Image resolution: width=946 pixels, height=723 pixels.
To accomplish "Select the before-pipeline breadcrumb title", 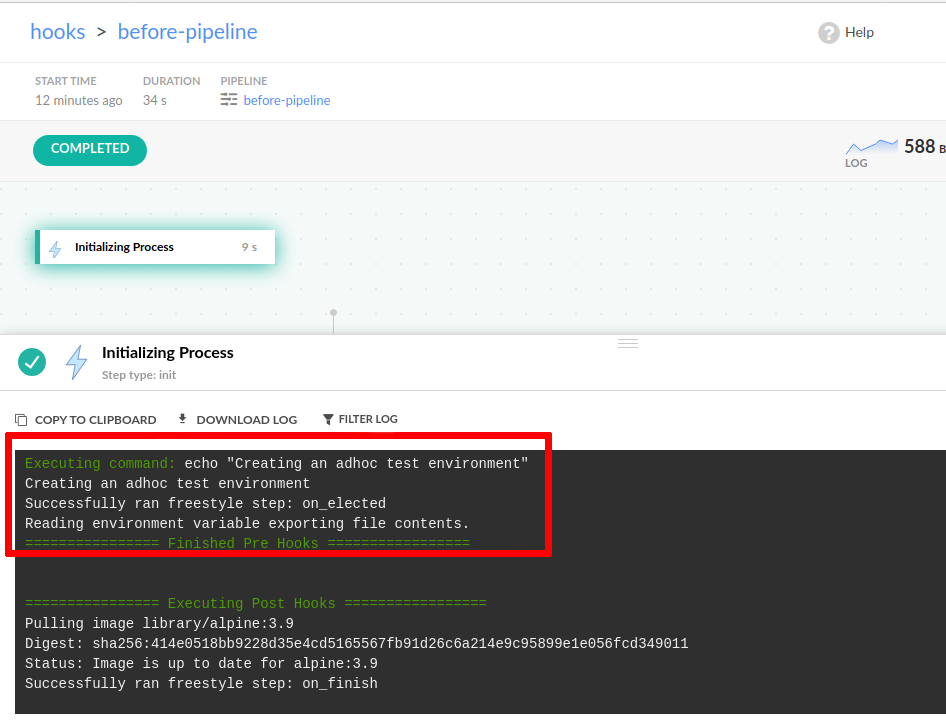I will [187, 32].
